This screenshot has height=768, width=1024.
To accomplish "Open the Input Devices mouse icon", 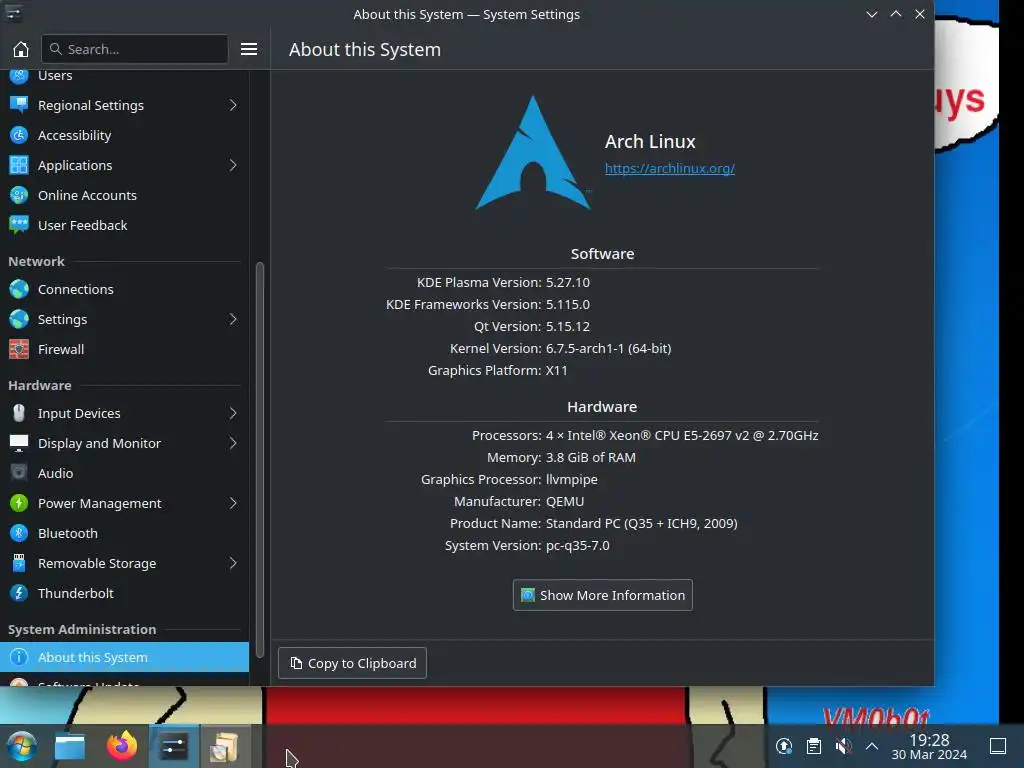I will click(x=19, y=413).
